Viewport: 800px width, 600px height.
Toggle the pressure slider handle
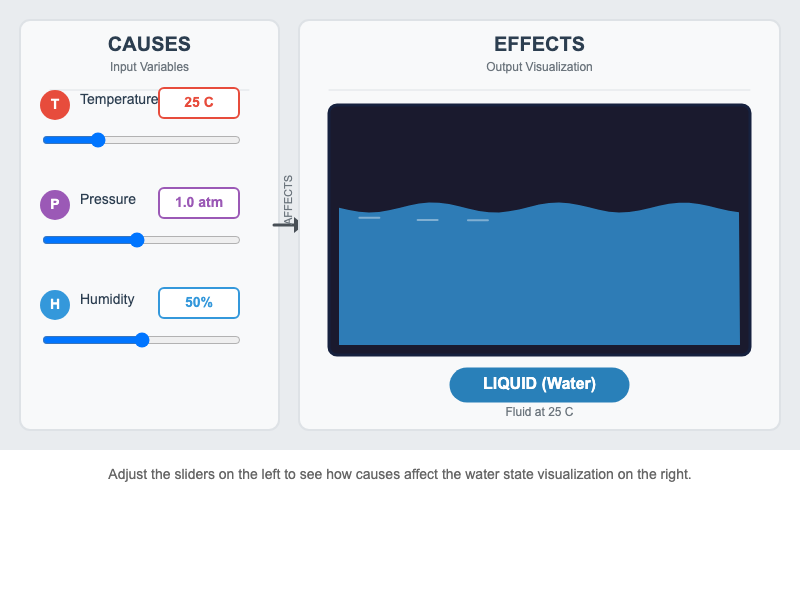135,240
